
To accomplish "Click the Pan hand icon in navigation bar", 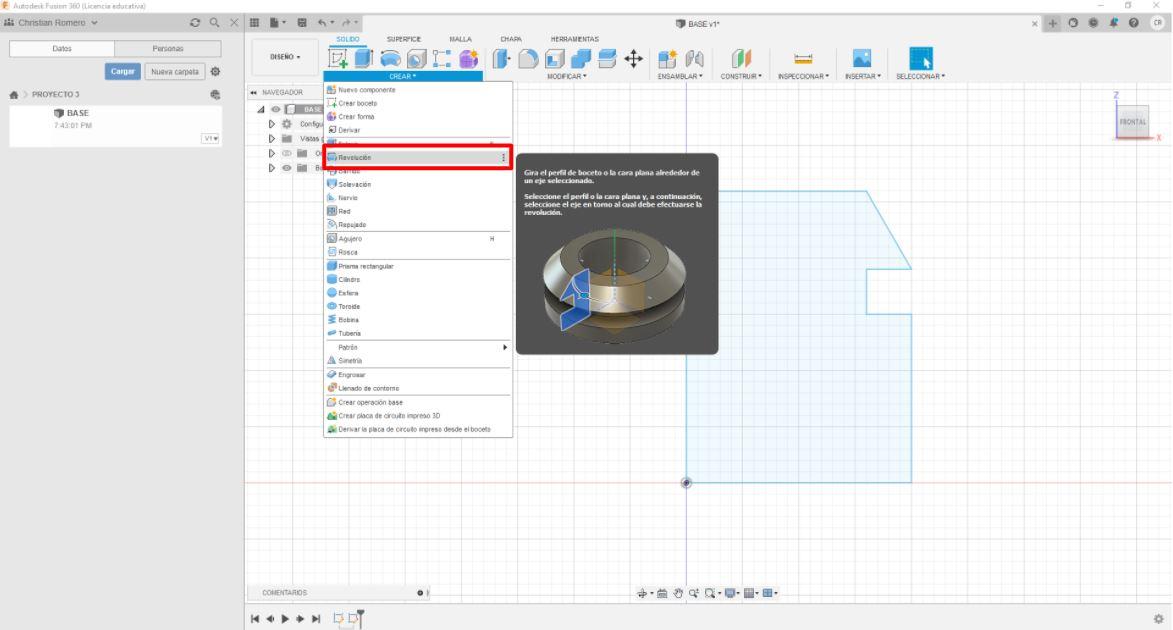I will pos(678,593).
